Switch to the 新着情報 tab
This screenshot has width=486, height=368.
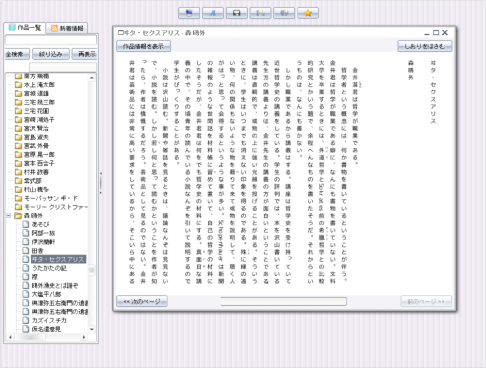point(67,28)
